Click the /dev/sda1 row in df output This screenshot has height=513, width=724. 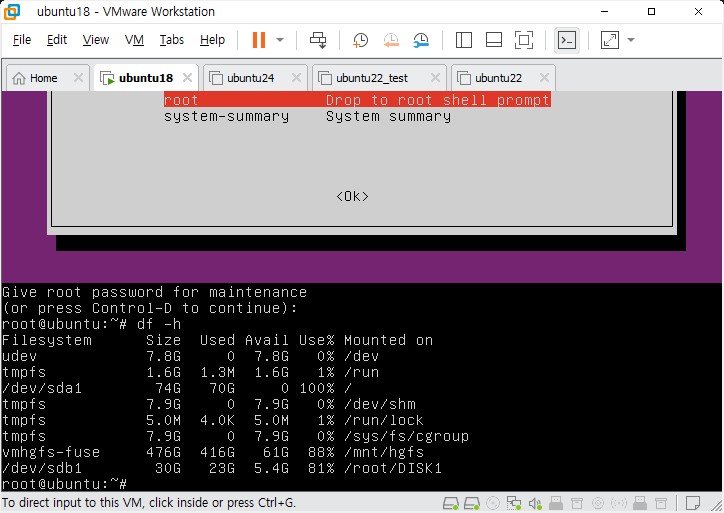(x=177, y=388)
